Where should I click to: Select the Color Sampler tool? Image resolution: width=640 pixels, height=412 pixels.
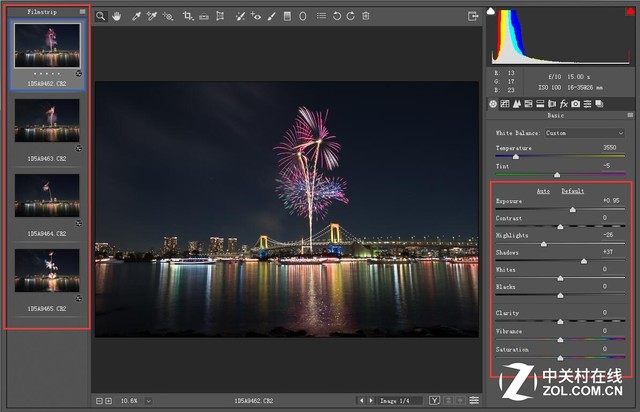coord(151,16)
